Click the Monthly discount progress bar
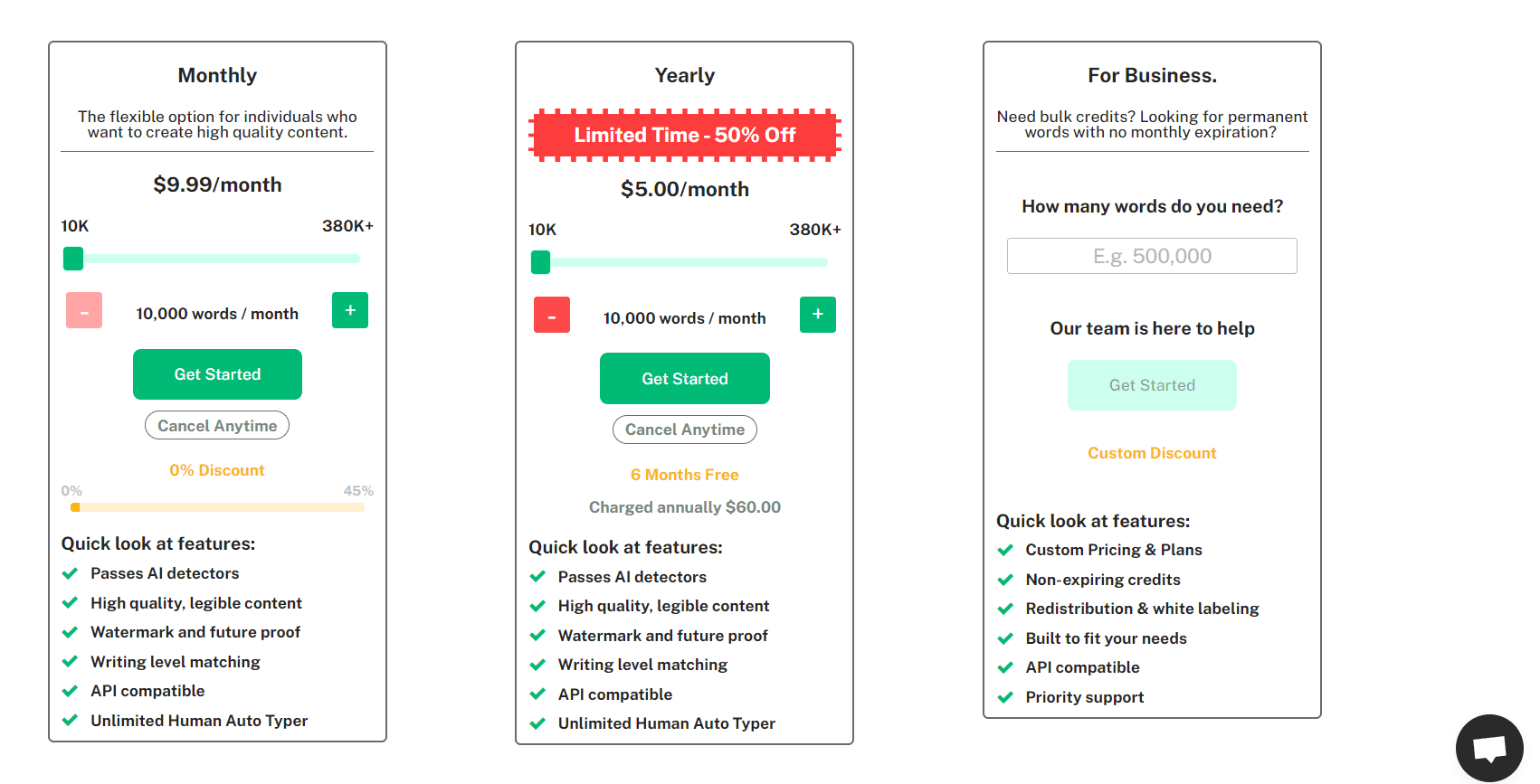1540x784 pixels. point(217,507)
